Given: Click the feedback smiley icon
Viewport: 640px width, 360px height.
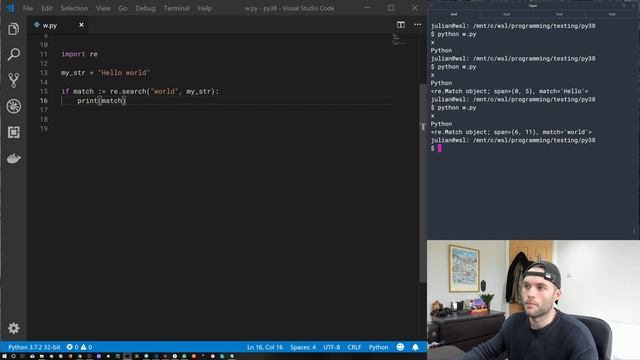Looking at the screenshot, I should [400, 347].
